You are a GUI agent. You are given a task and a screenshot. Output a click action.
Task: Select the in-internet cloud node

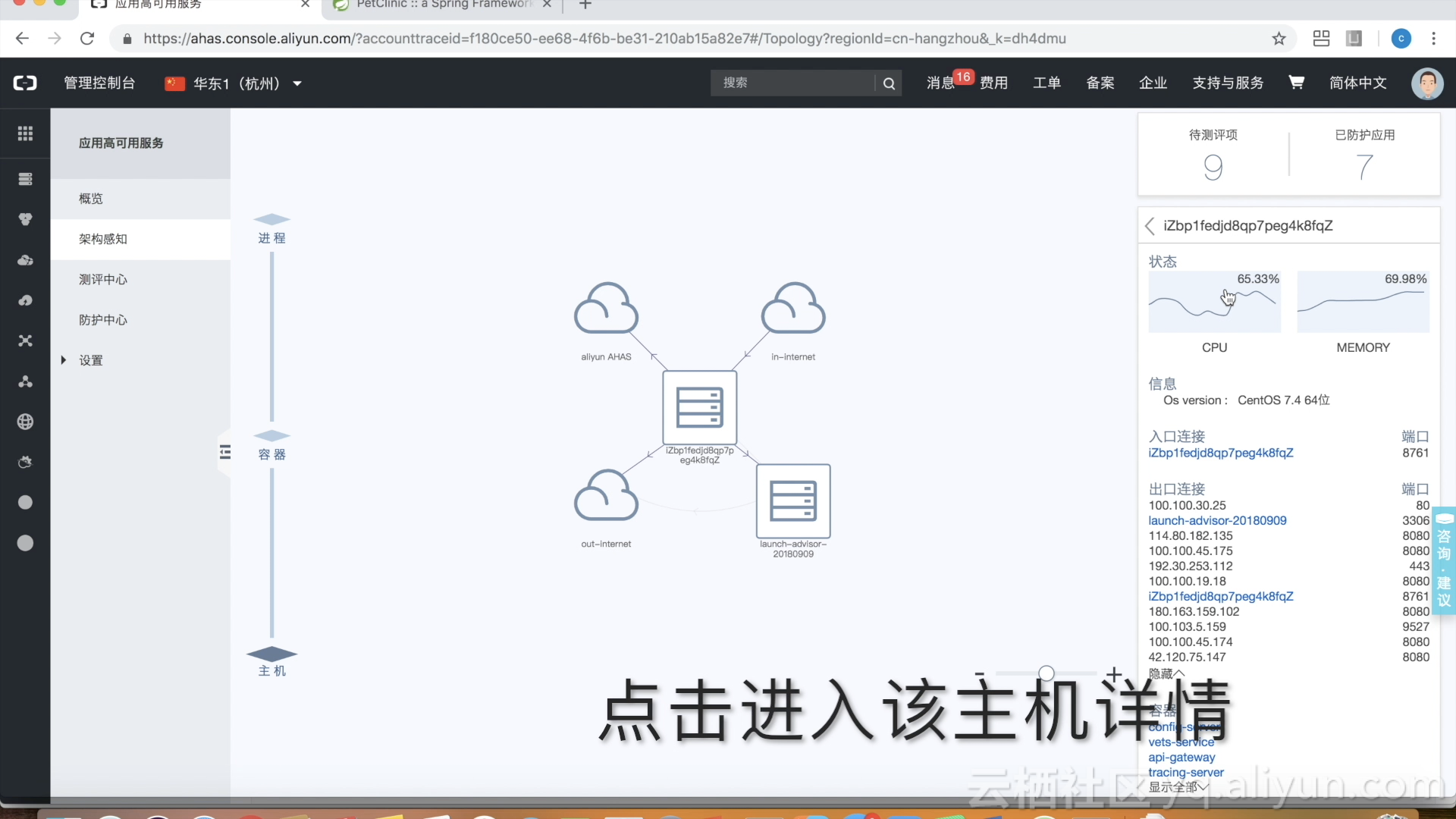point(792,309)
